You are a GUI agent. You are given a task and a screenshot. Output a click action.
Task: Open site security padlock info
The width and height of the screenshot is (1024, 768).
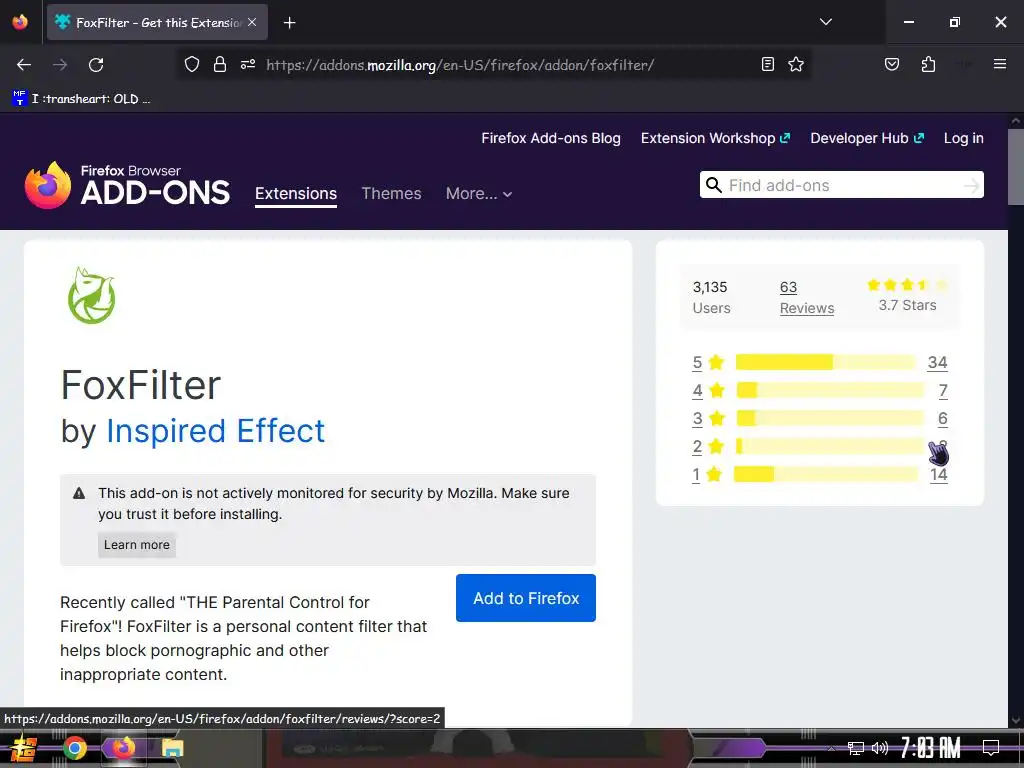point(220,64)
